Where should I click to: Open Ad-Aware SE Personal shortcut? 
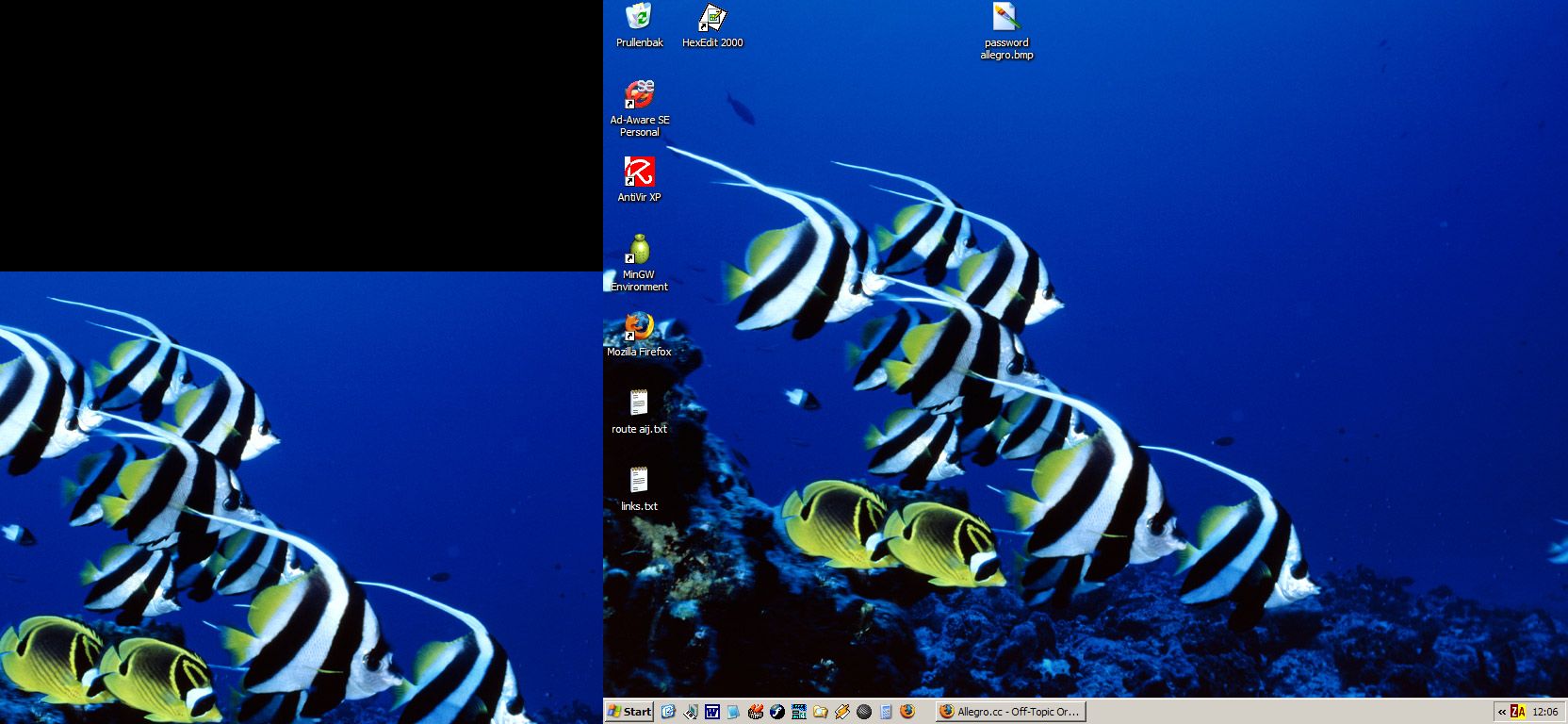coord(639,95)
